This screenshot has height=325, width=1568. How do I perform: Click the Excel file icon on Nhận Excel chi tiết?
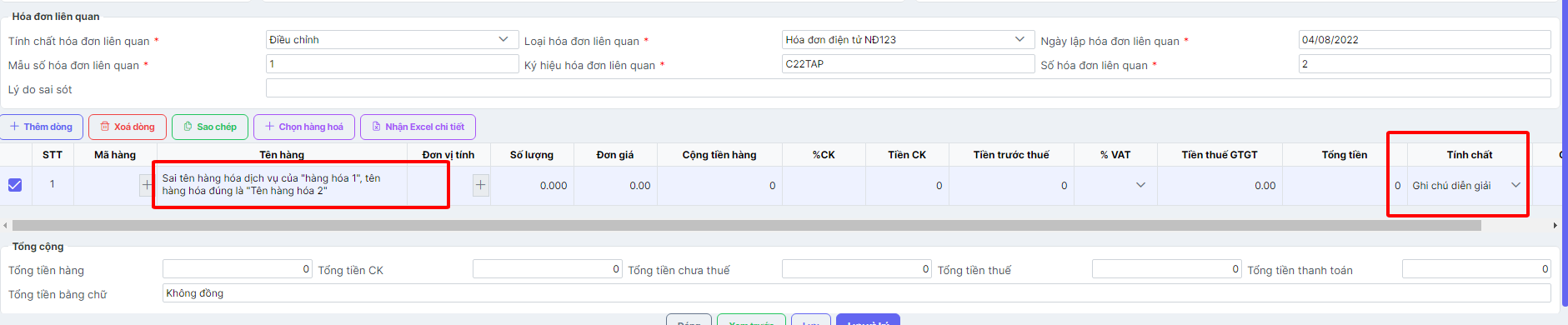click(x=376, y=127)
